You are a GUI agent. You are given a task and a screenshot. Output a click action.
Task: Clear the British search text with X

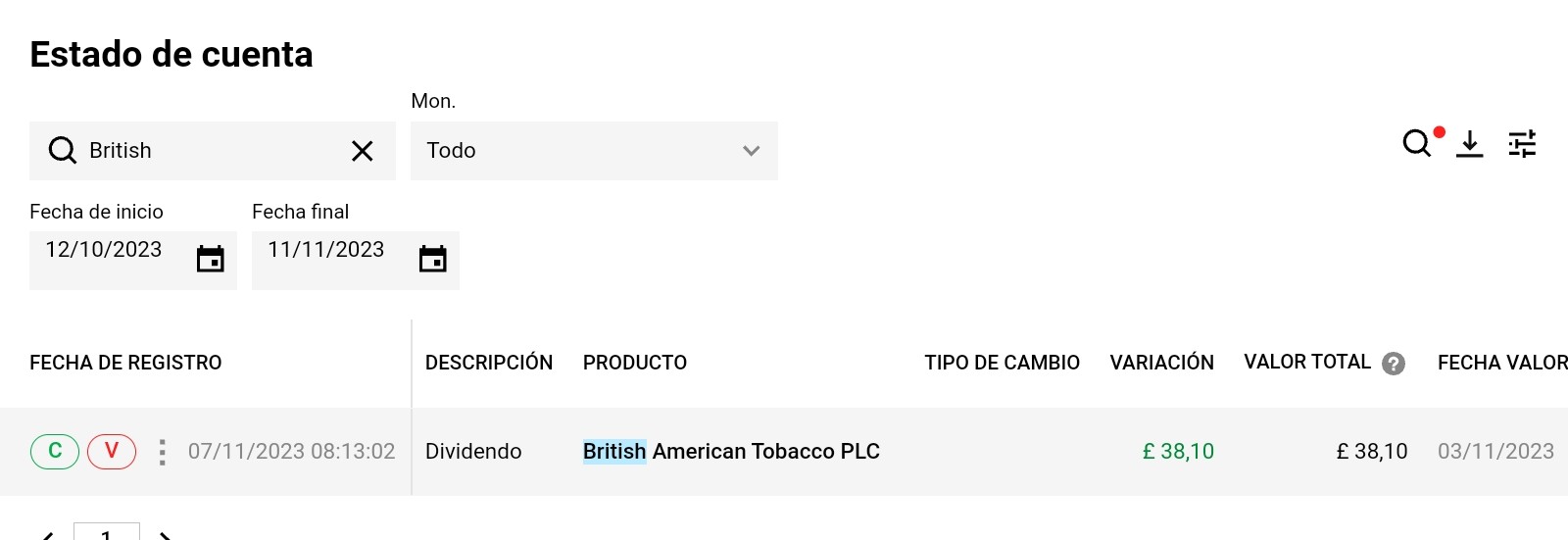pos(363,151)
